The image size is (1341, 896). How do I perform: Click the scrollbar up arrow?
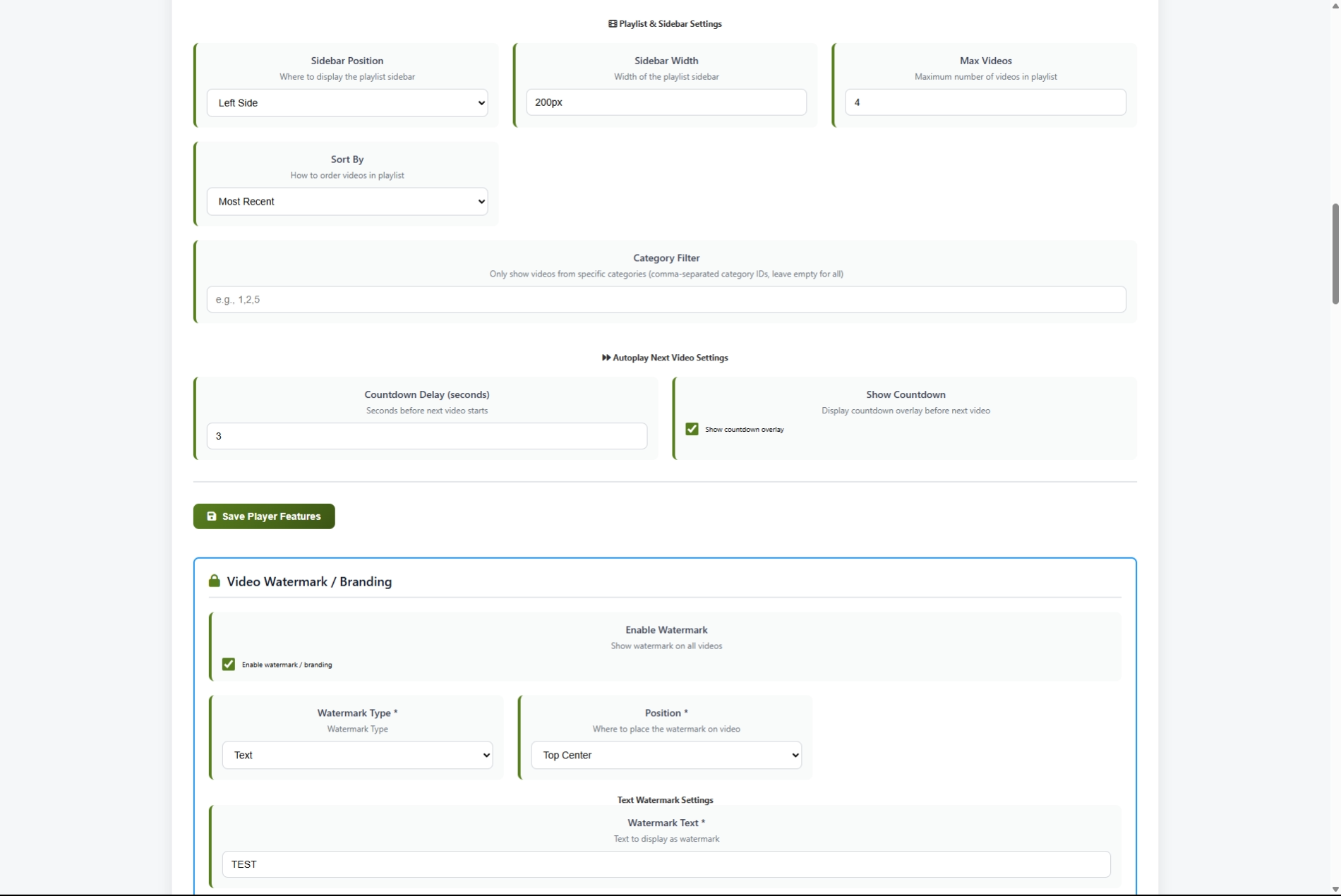[1335, 6]
